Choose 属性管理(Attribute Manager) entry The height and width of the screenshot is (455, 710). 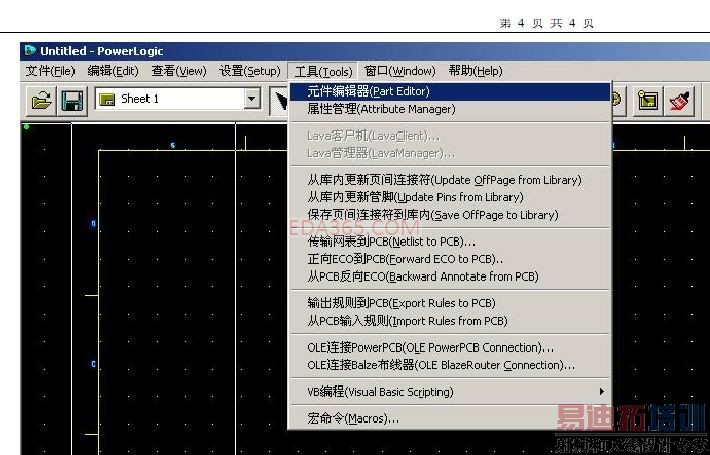coord(450,109)
